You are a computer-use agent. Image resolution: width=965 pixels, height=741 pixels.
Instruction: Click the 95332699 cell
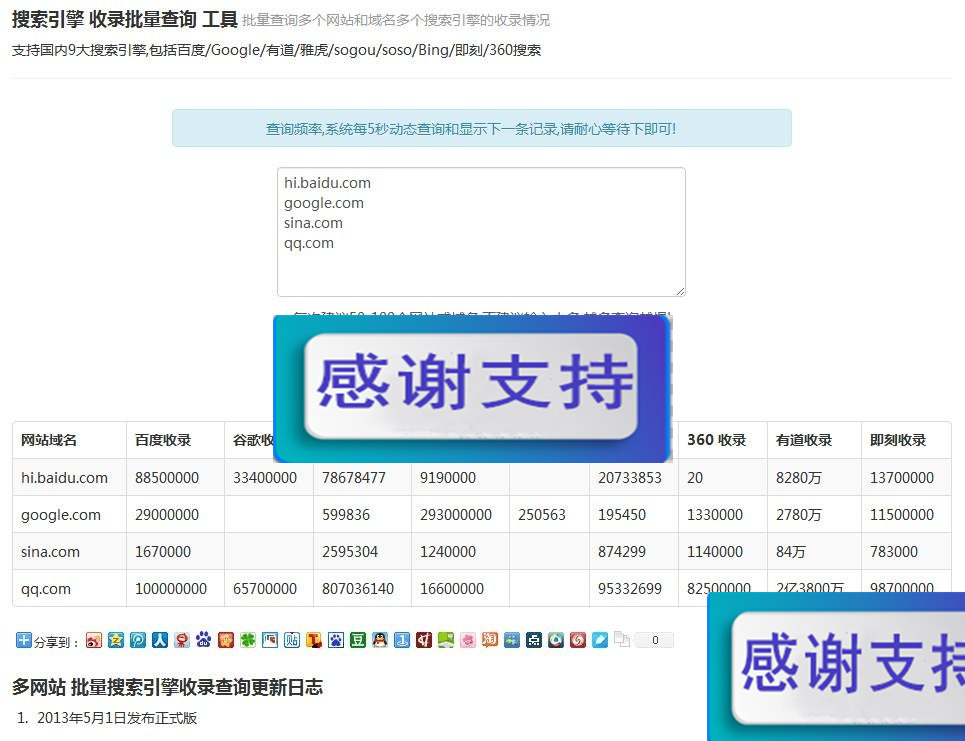[630, 589]
